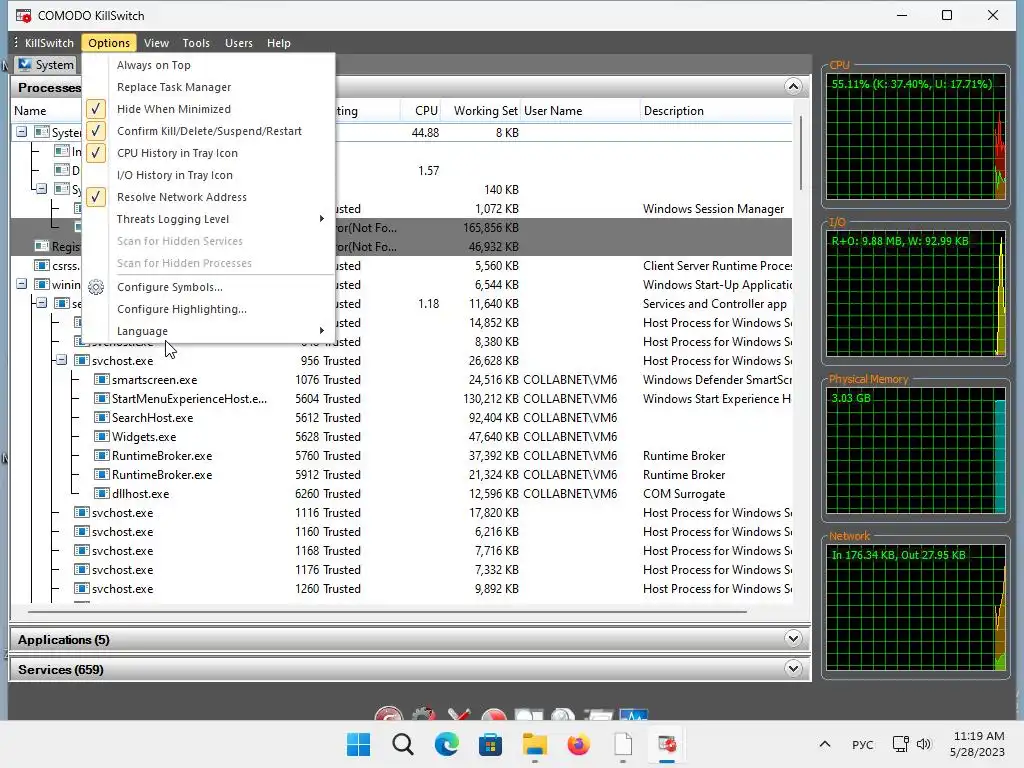Click the icon of svchost.exe PID 1168
Image resolution: width=1024 pixels, height=768 pixels.
[82, 550]
